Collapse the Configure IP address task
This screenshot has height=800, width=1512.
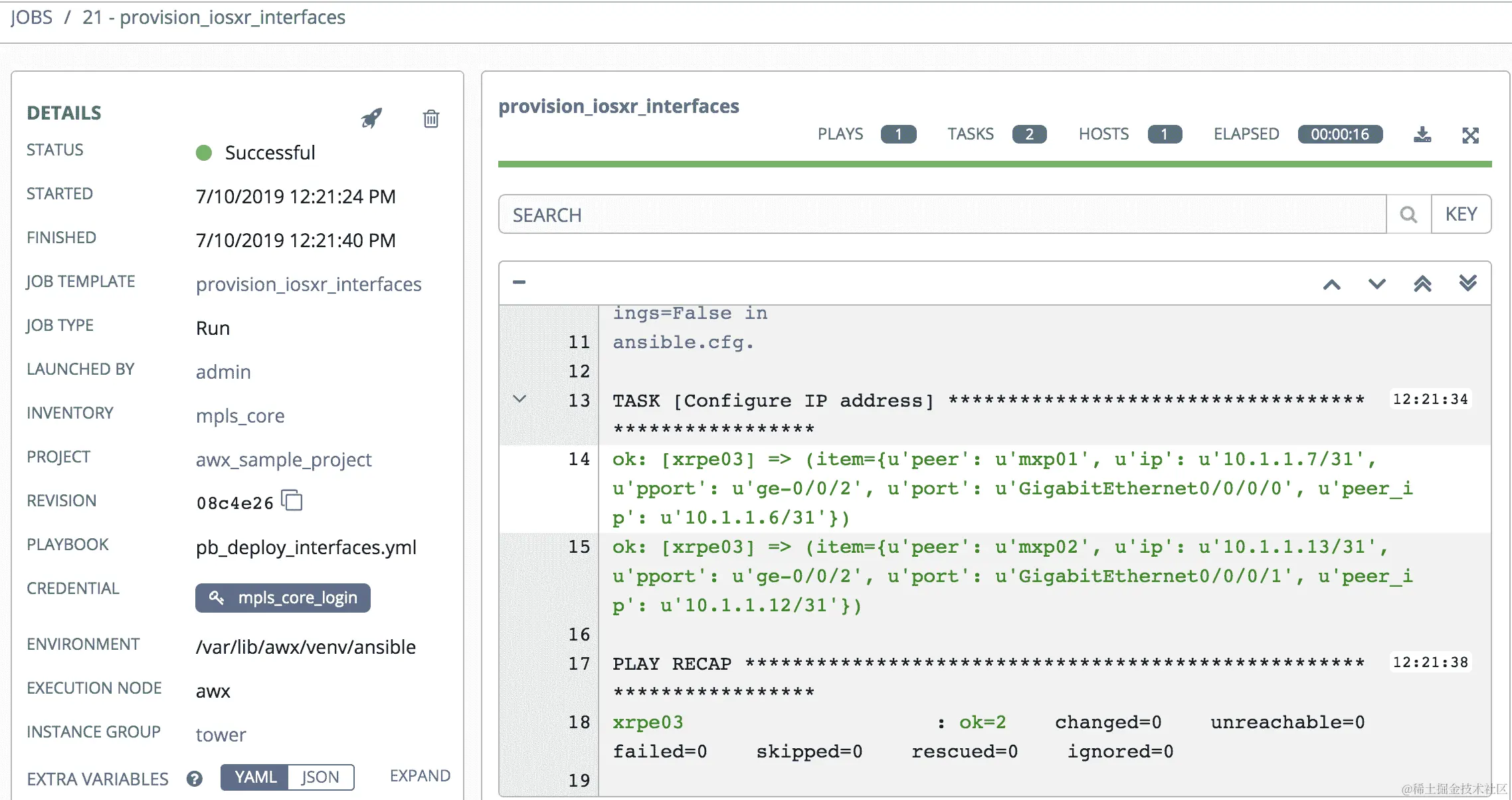pyautogui.click(x=520, y=399)
